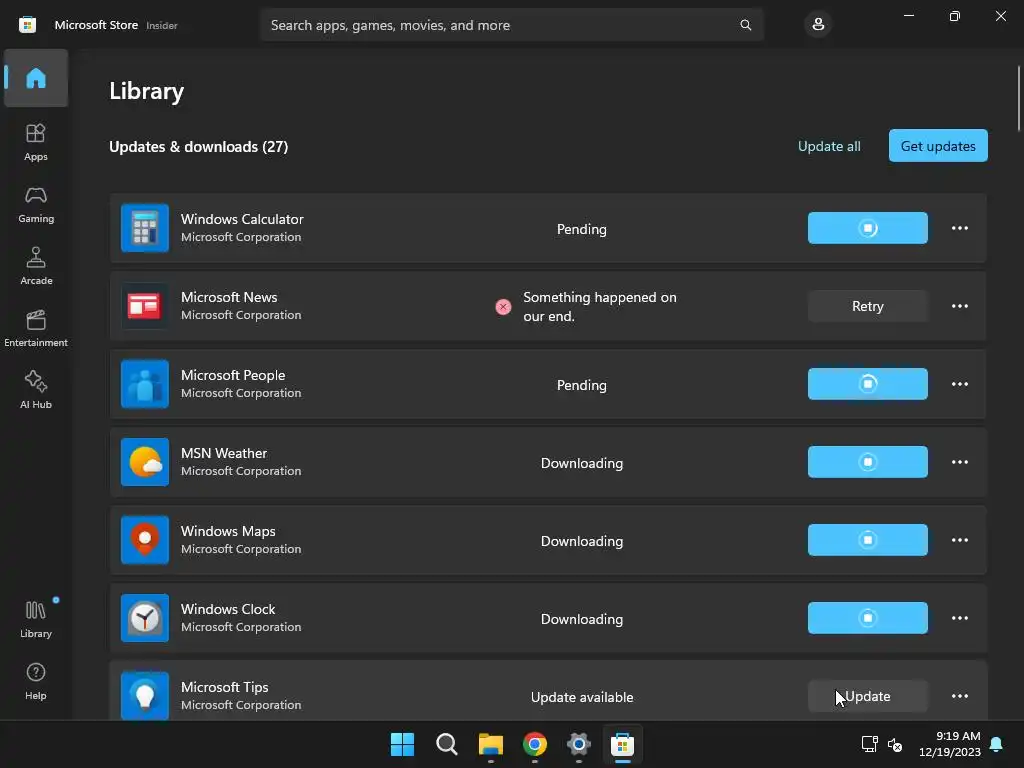Screen dimensions: 1024x768
Task: Open more options for Microsoft Tips
Action: pos(959,696)
